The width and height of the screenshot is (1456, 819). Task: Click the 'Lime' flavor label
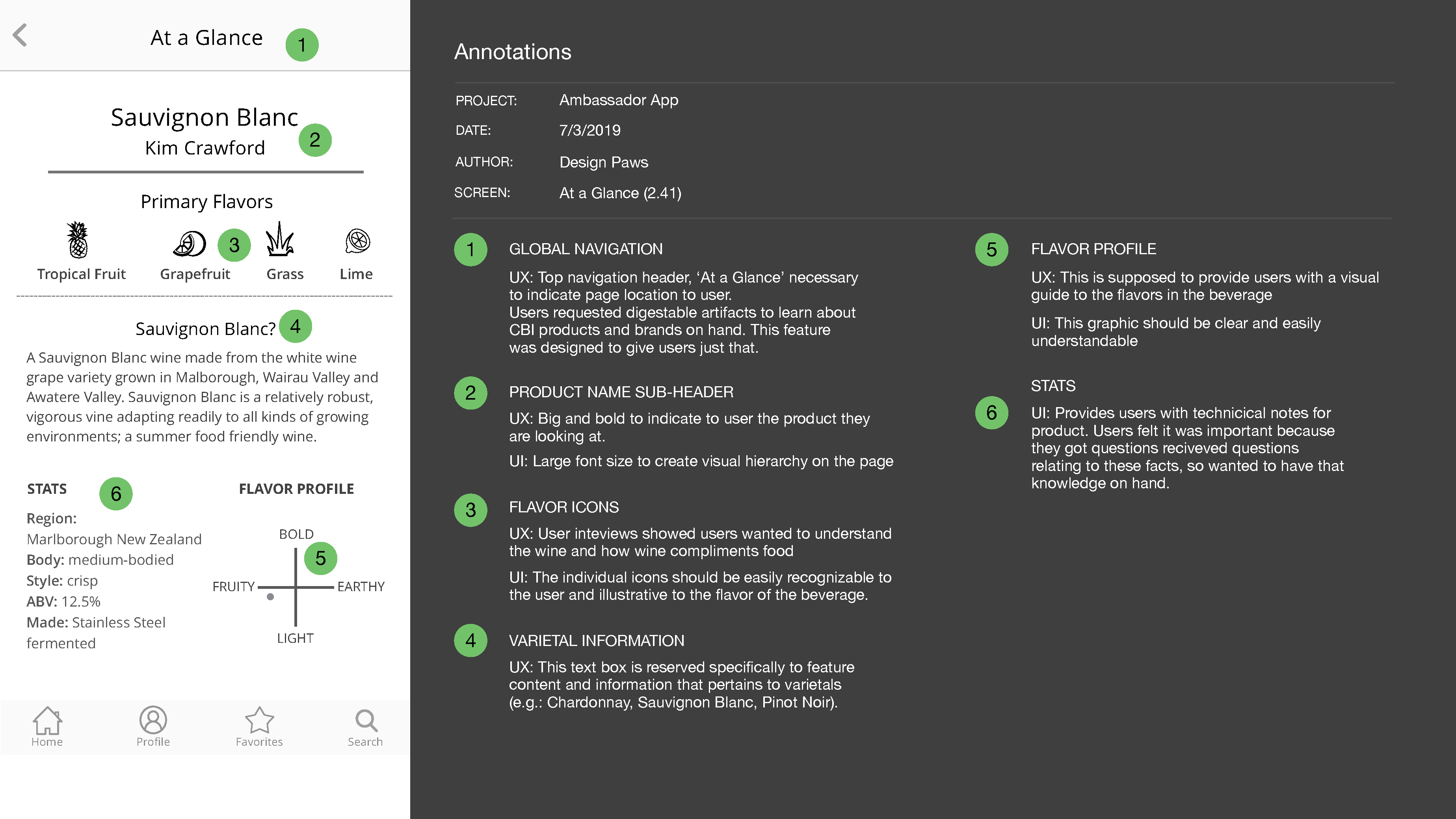[356, 274]
